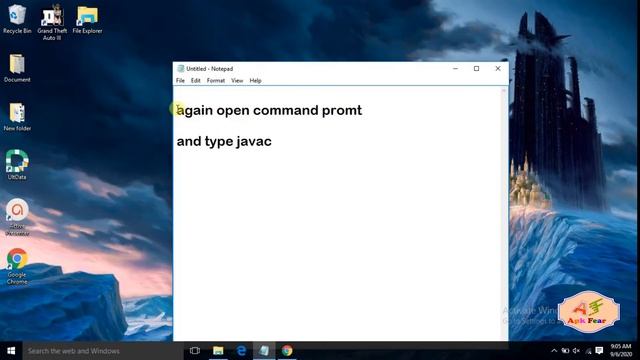Select the Active Presenter desktop shortcut

[17, 217]
